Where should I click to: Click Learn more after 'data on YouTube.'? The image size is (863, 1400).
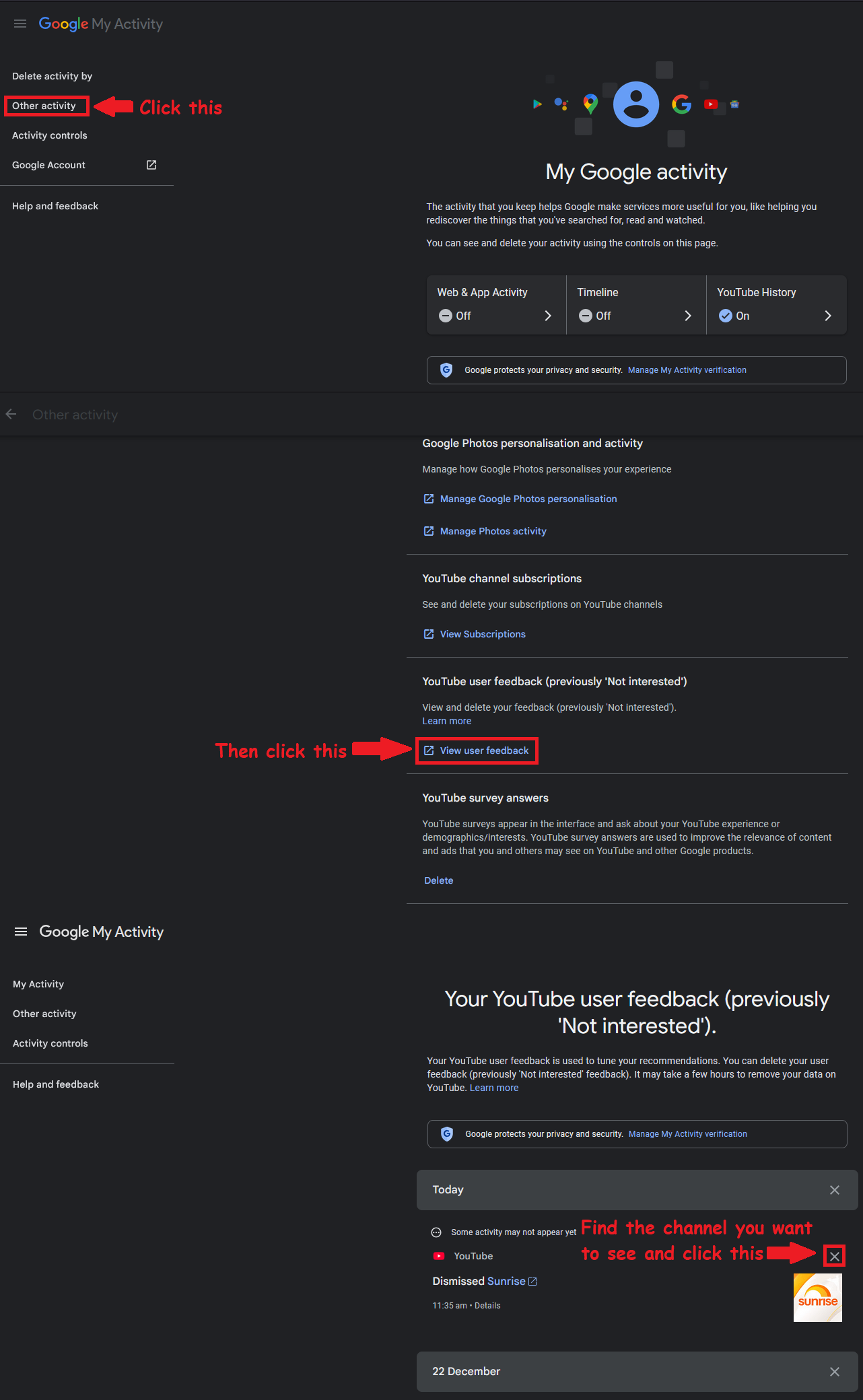tap(494, 1088)
